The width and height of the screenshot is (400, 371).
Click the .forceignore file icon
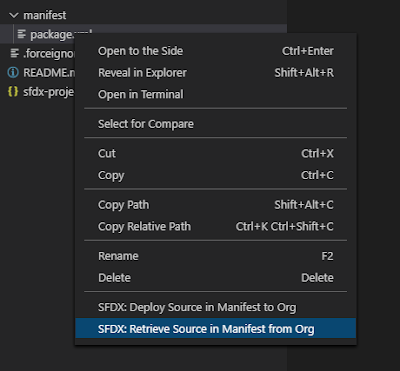tap(15, 53)
